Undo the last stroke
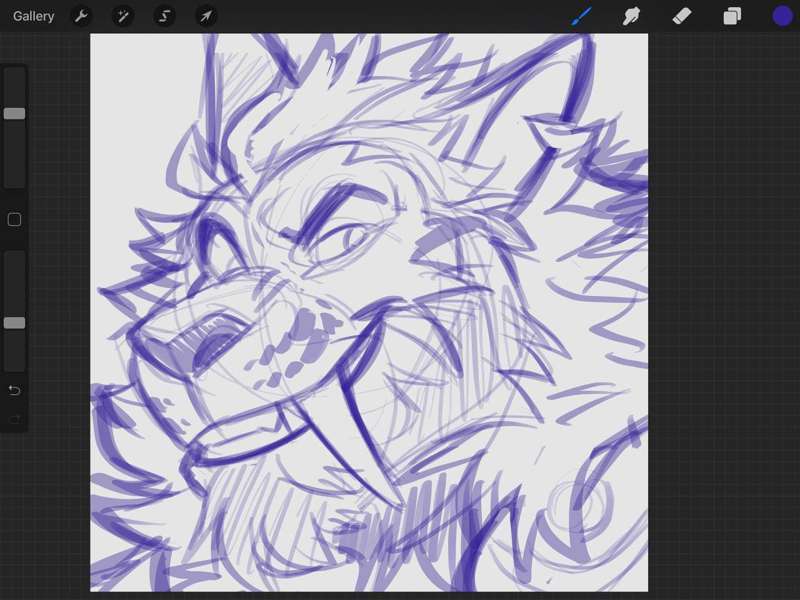 (x=14, y=390)
